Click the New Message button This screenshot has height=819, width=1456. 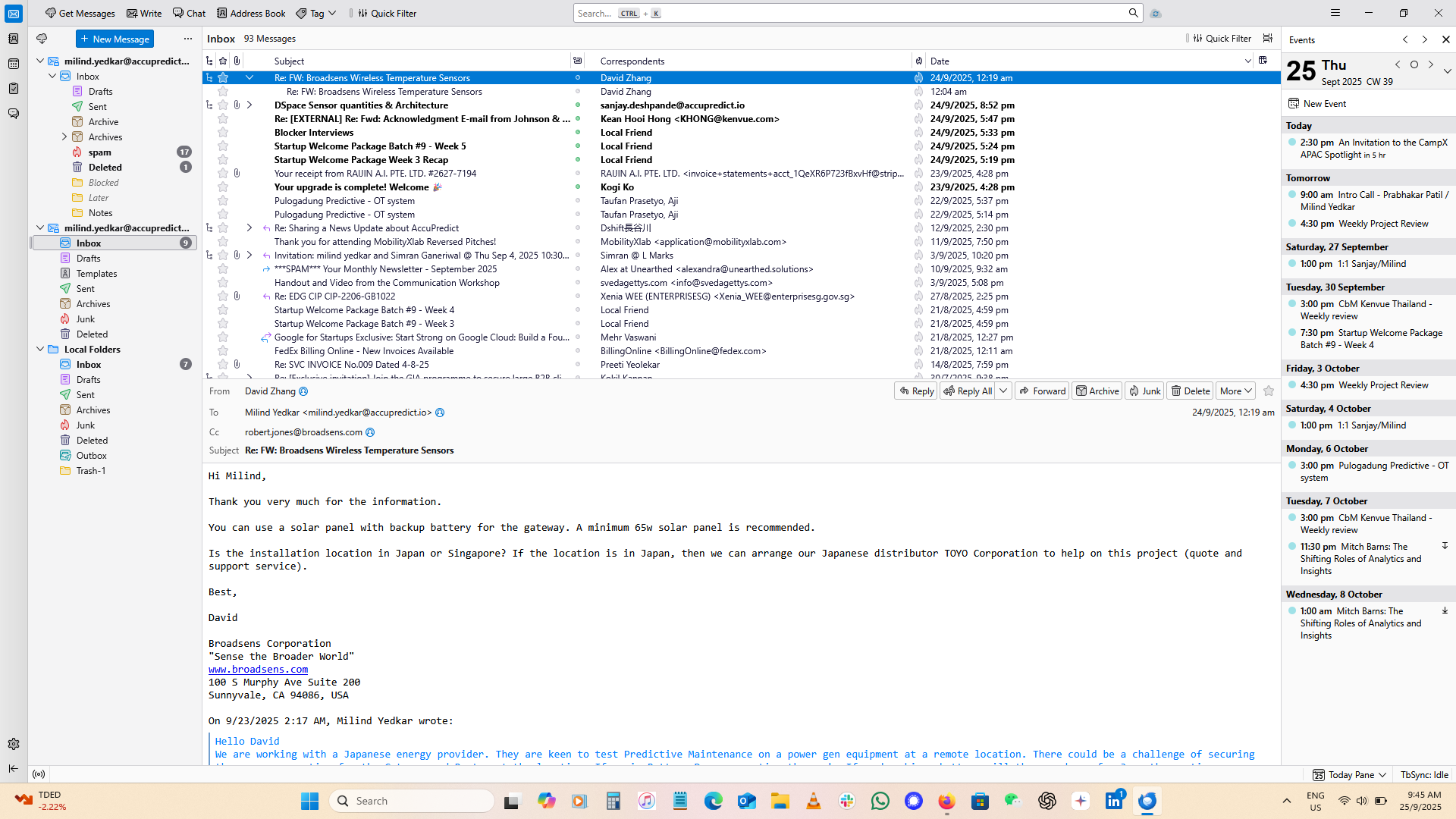point(115,39)
